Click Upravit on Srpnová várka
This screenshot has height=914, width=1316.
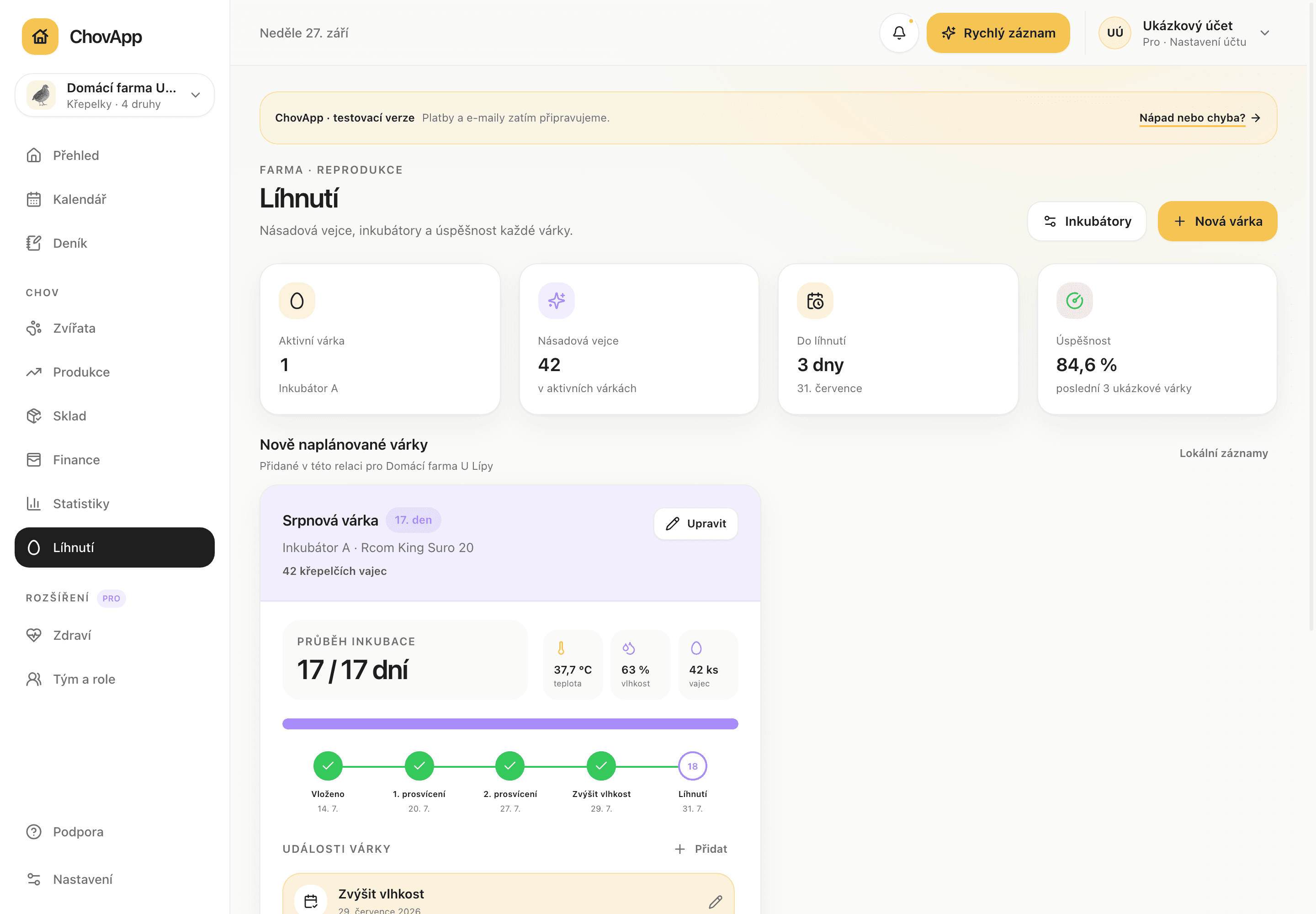click(695, 523)
